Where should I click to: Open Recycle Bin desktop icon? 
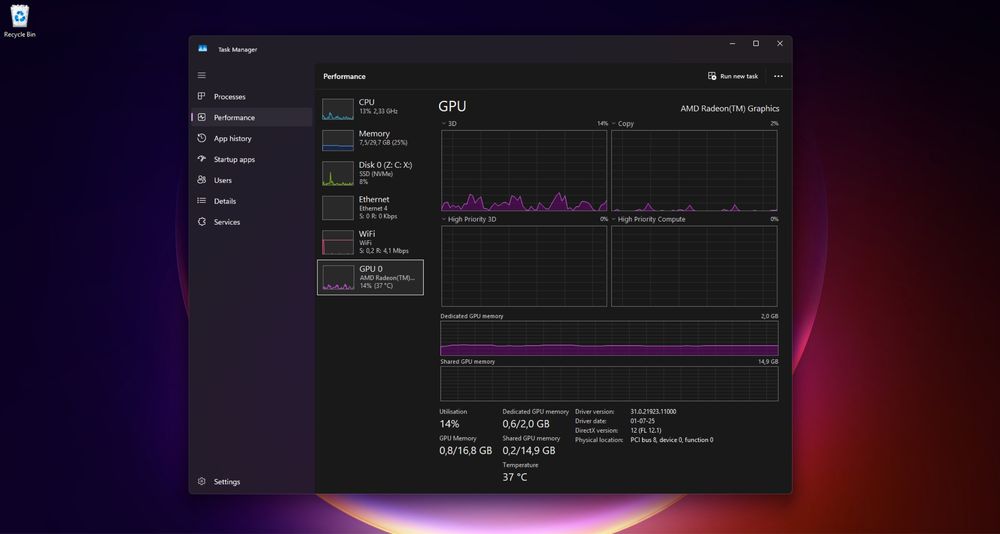pos(20,21)
